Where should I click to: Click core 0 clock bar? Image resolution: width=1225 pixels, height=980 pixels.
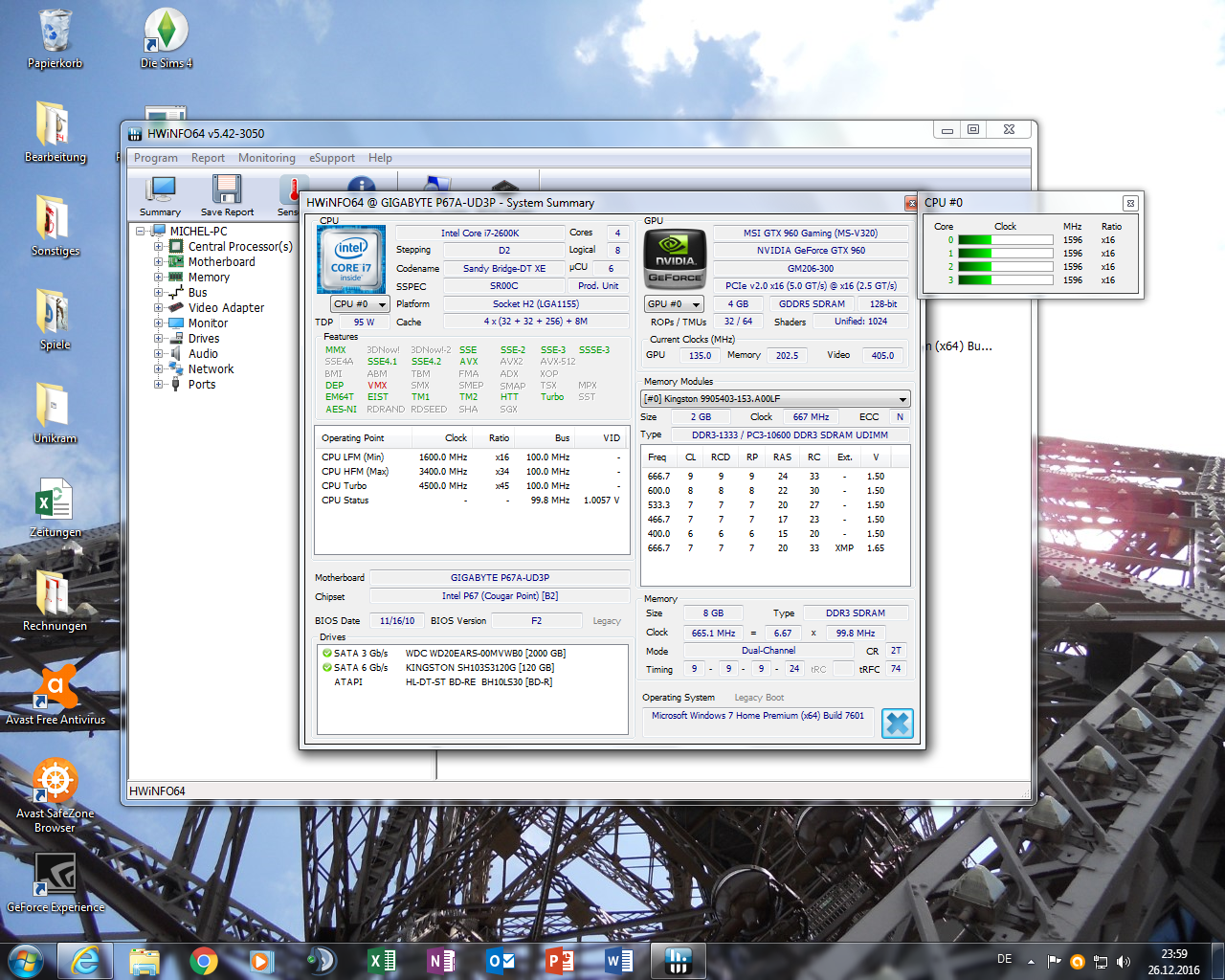1006,240
